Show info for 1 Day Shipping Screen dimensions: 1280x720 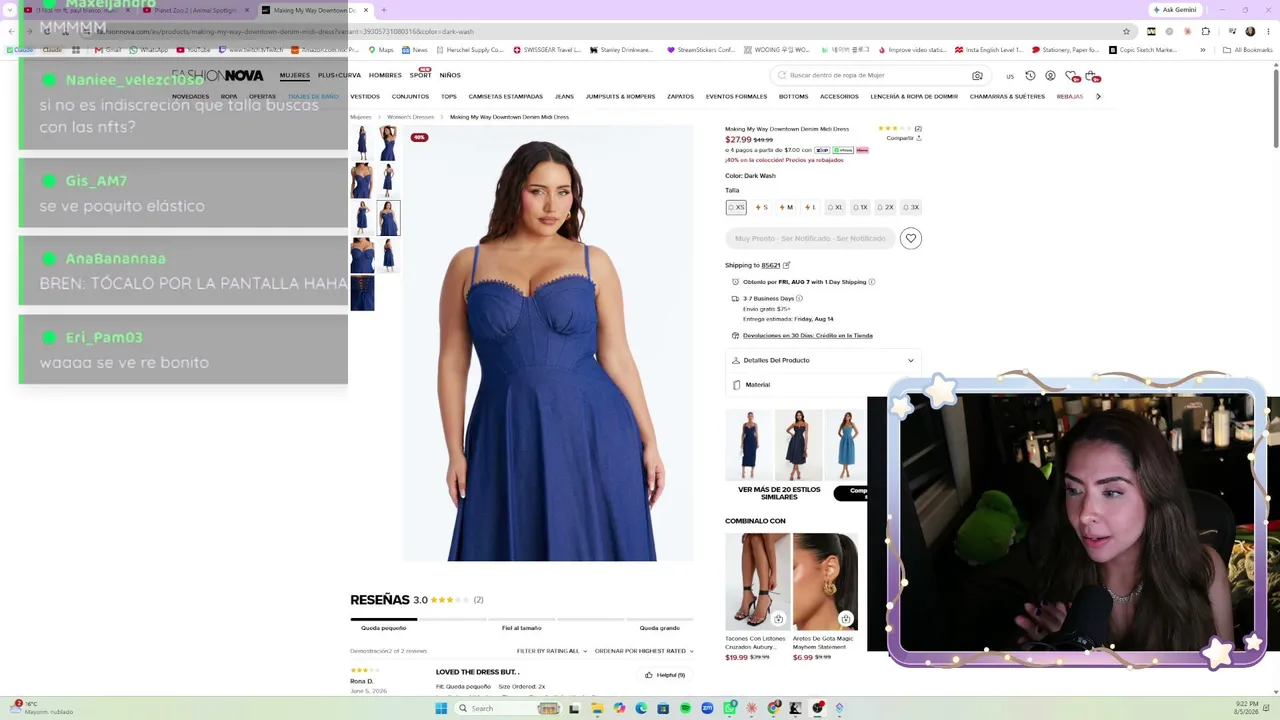pos(872,282)
